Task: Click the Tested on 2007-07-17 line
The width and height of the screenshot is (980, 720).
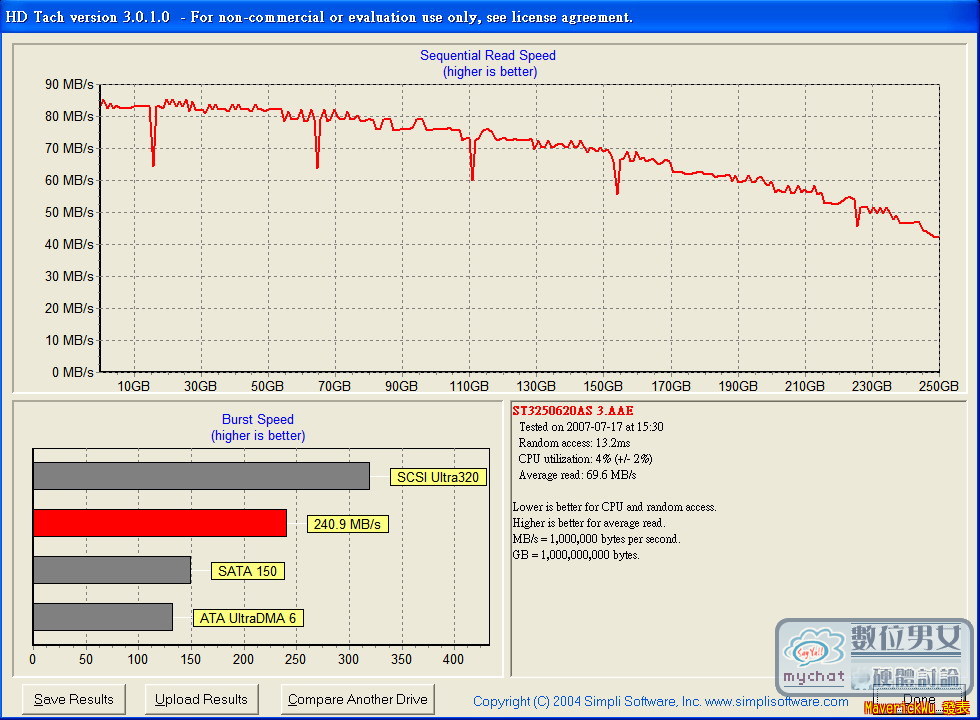Action: (591, 427)
